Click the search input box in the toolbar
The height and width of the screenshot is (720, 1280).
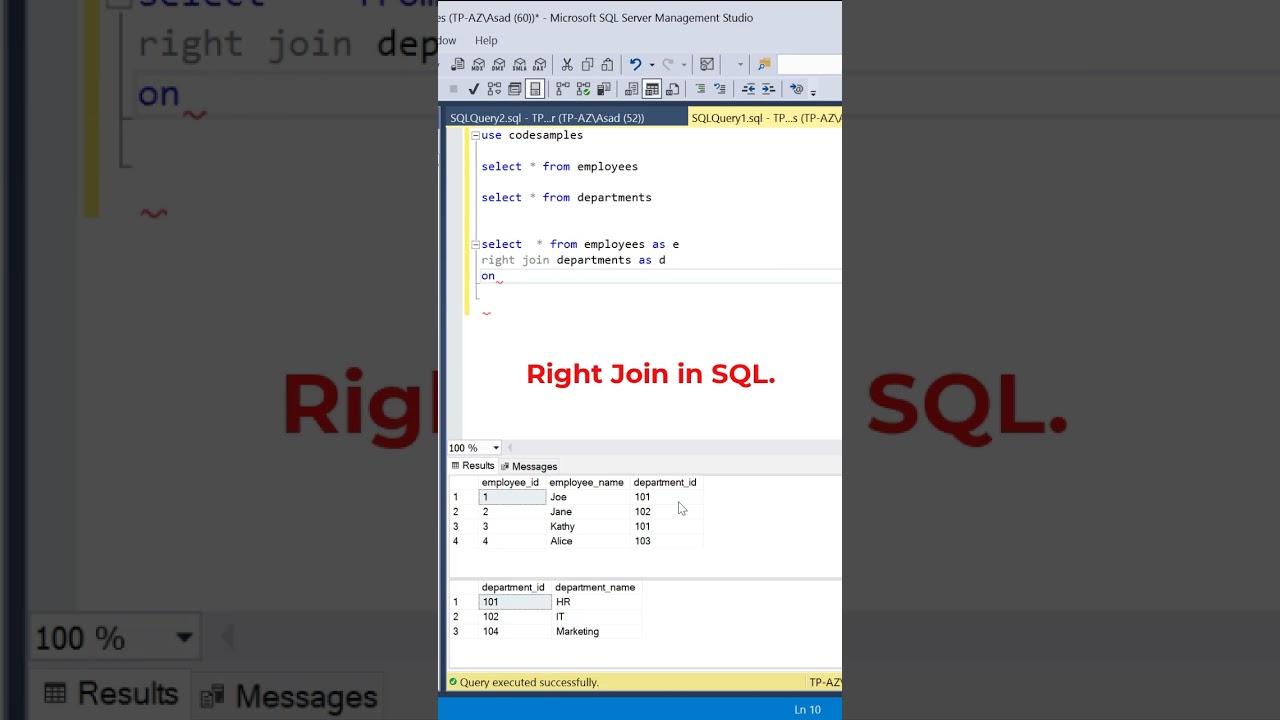[x=810, y=64]
